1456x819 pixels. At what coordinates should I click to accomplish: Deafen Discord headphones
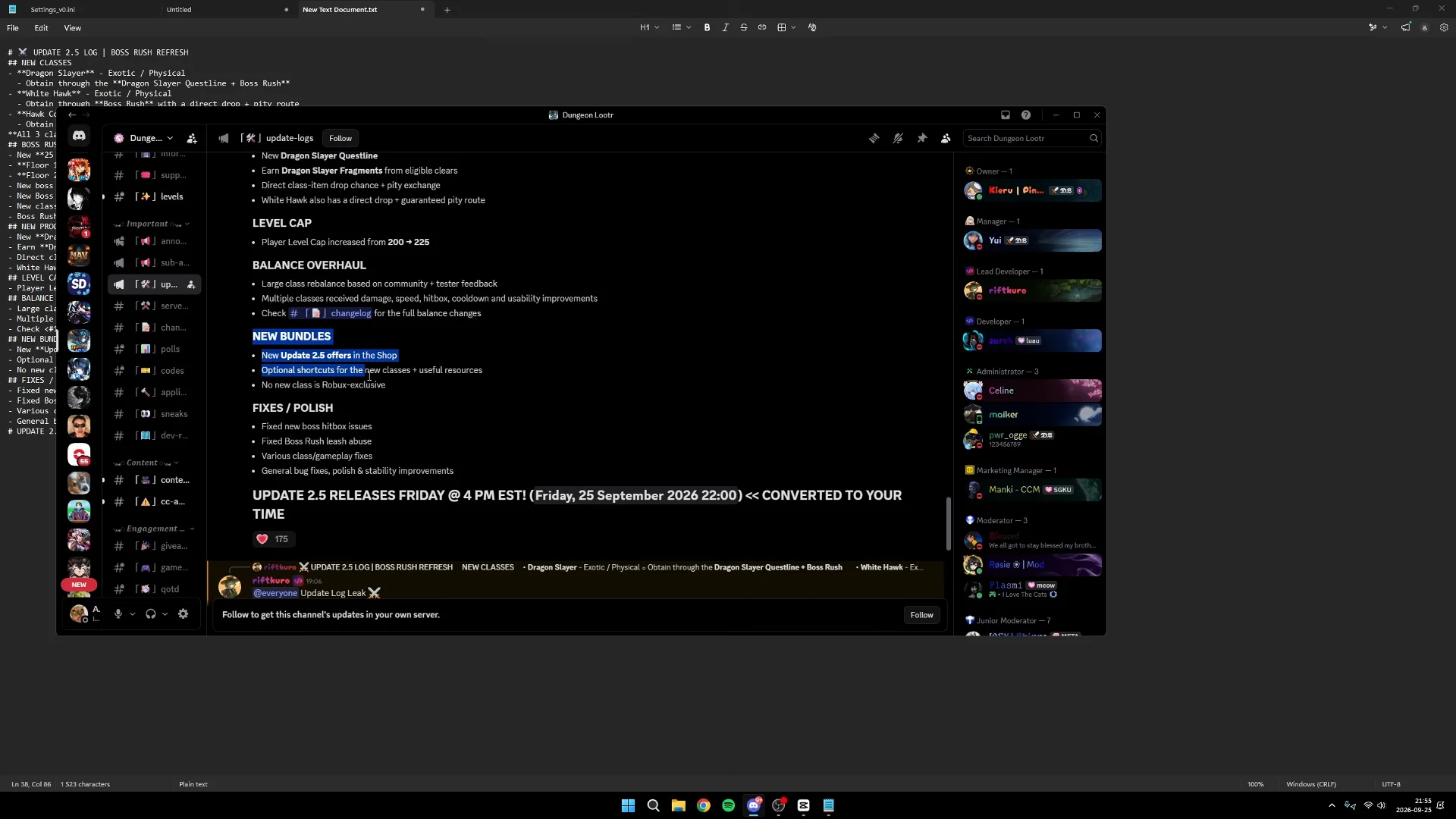coord(150,614)
